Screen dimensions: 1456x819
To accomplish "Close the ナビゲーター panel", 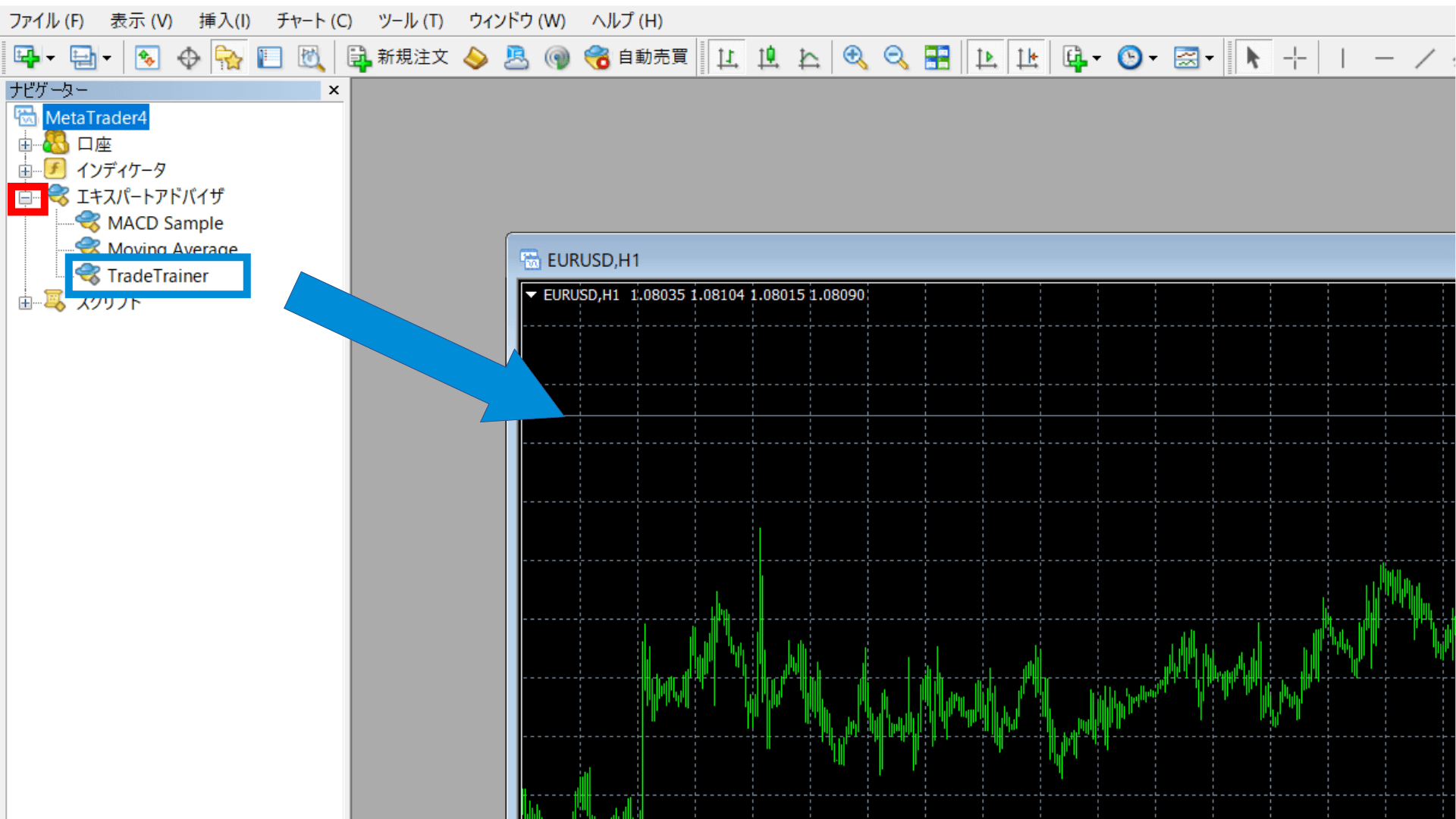I will pyautogui.click(x=334, y=90).
